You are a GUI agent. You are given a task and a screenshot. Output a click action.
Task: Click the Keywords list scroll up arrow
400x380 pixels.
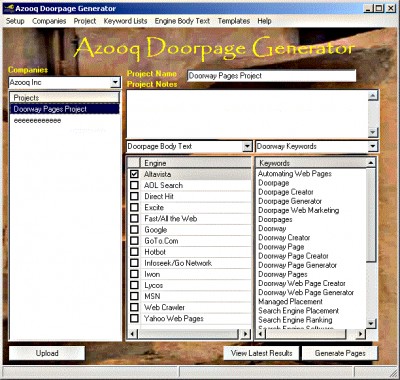371,163
